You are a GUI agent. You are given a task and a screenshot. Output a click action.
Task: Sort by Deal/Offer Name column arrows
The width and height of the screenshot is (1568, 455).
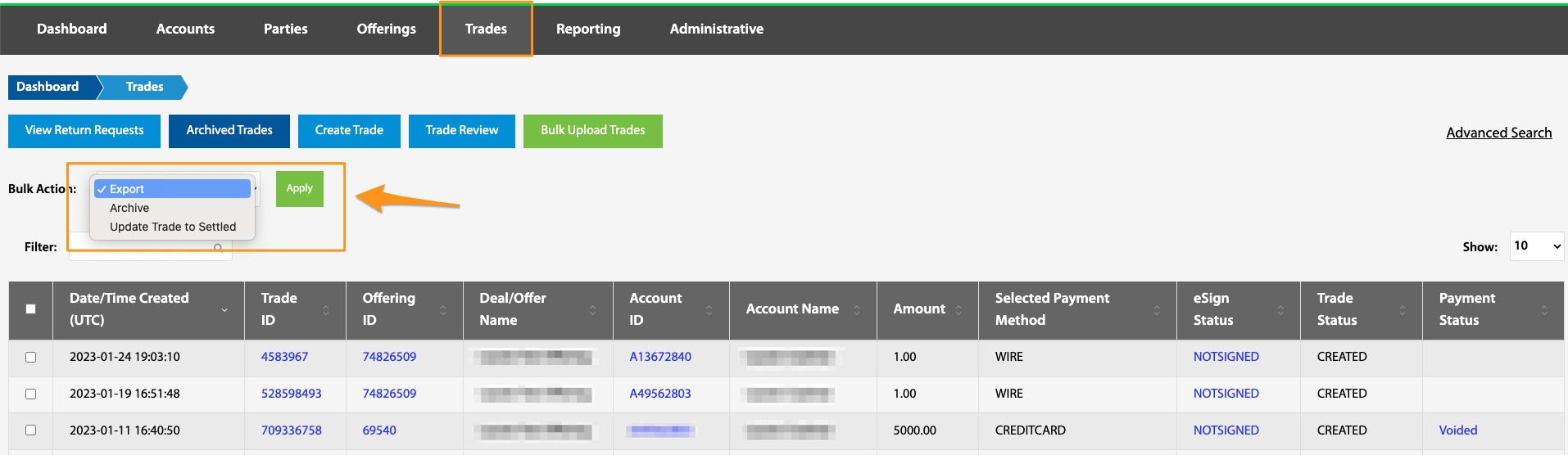pos(593,310)
